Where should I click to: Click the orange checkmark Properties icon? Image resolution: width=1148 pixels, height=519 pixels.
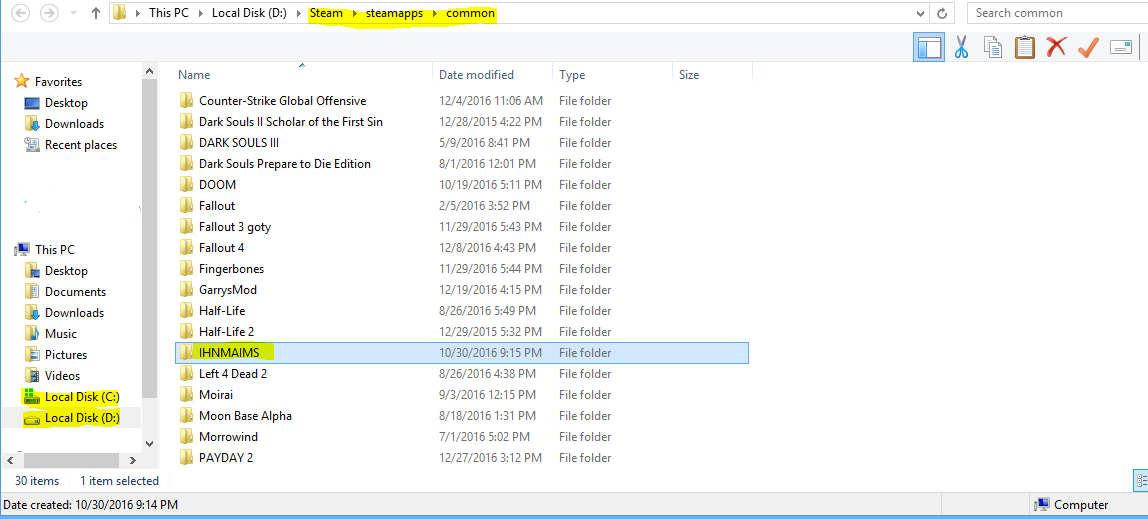coord(1088,48)
